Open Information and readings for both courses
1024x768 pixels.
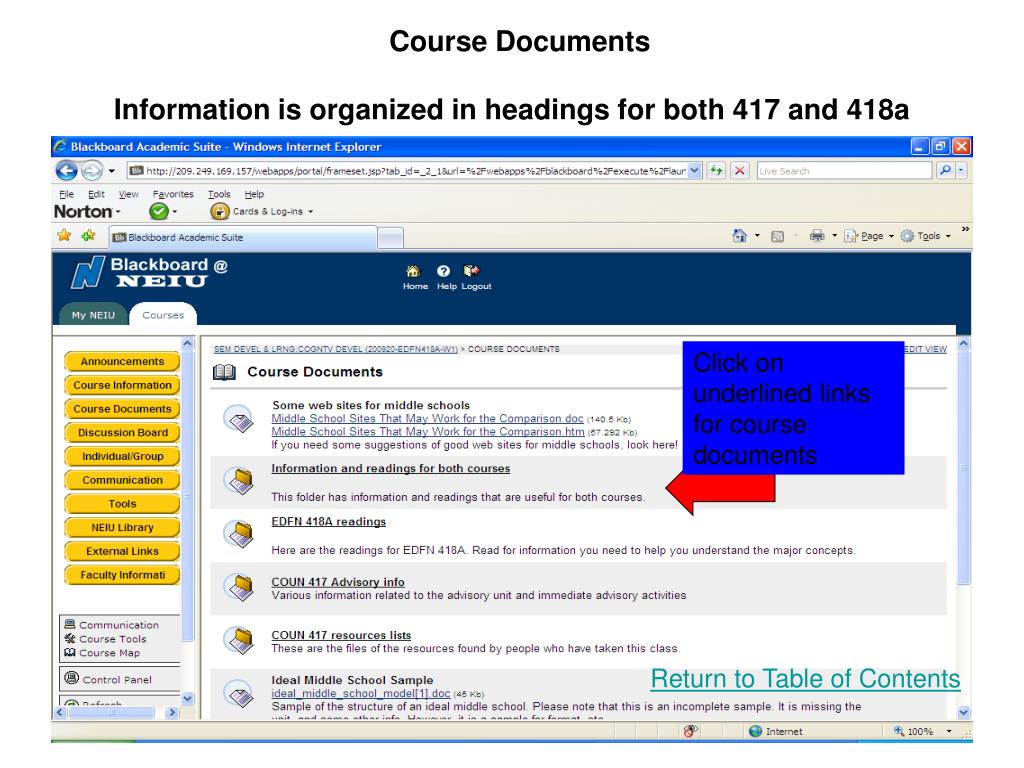(391, 468)
